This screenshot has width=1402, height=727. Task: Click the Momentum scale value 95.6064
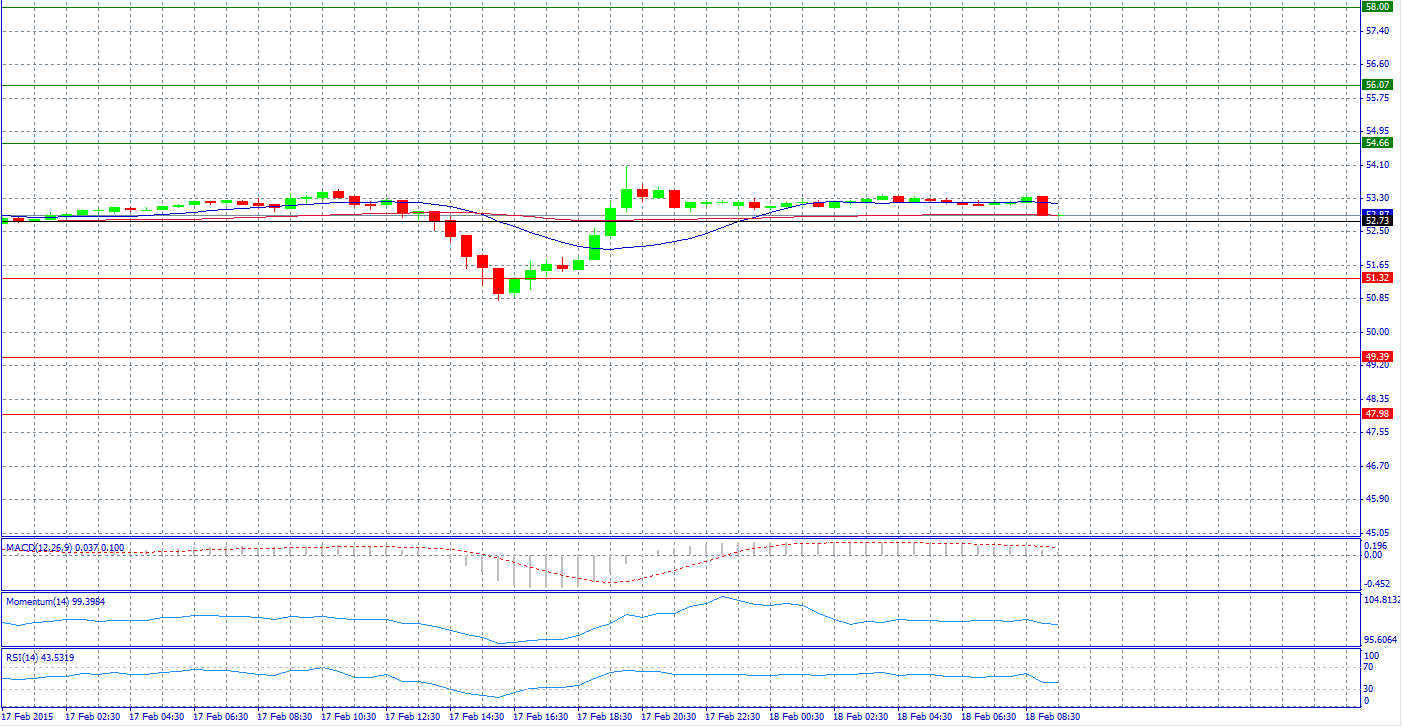click(1381, 639)
